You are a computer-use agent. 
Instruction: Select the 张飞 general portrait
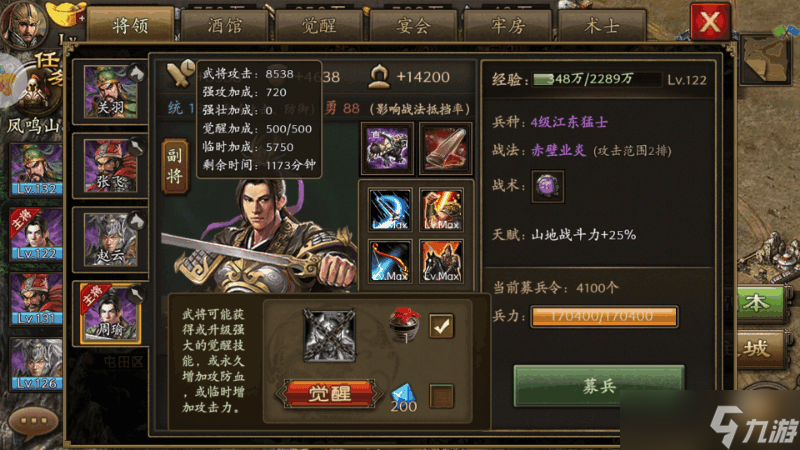coord(111,166)
